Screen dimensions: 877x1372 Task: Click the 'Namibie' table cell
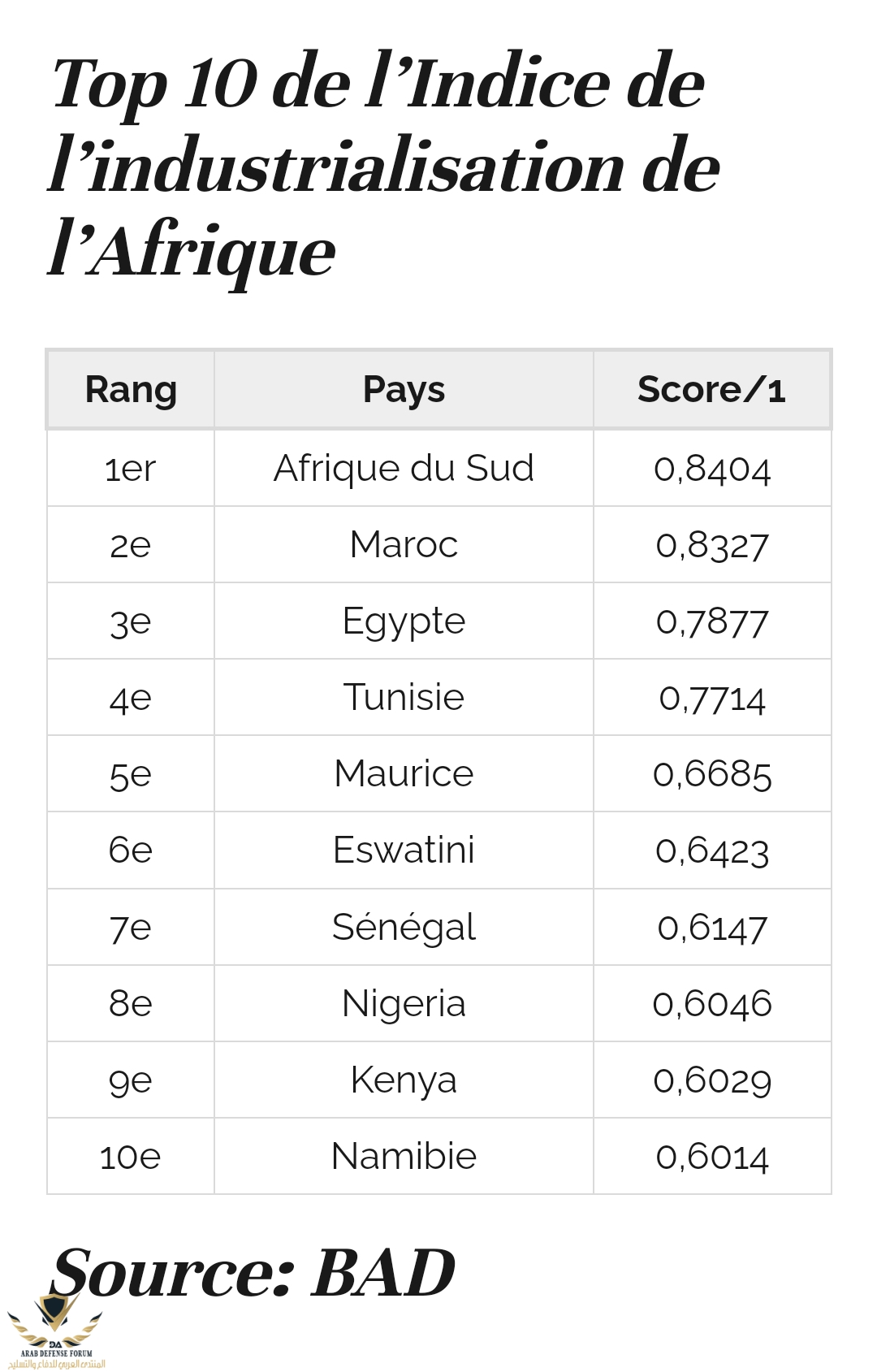[404, 1156]
